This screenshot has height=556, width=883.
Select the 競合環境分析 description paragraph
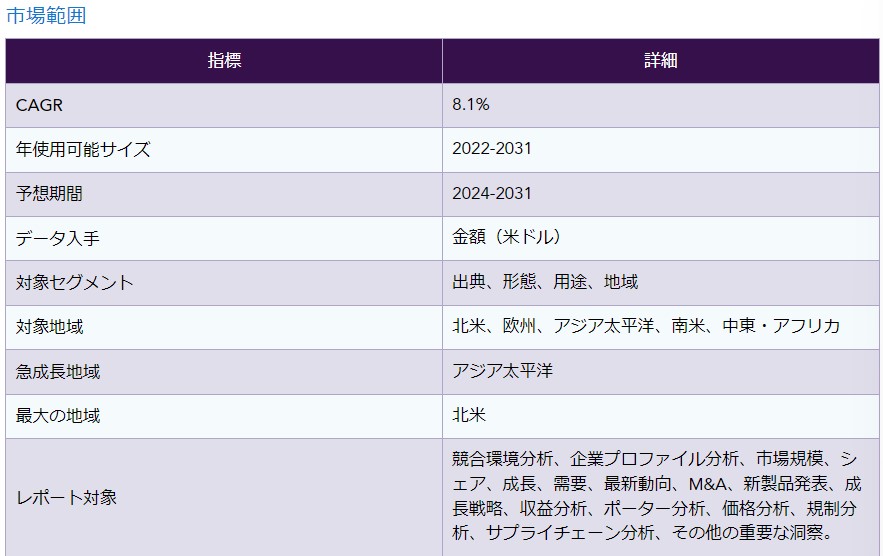(657, 496)
